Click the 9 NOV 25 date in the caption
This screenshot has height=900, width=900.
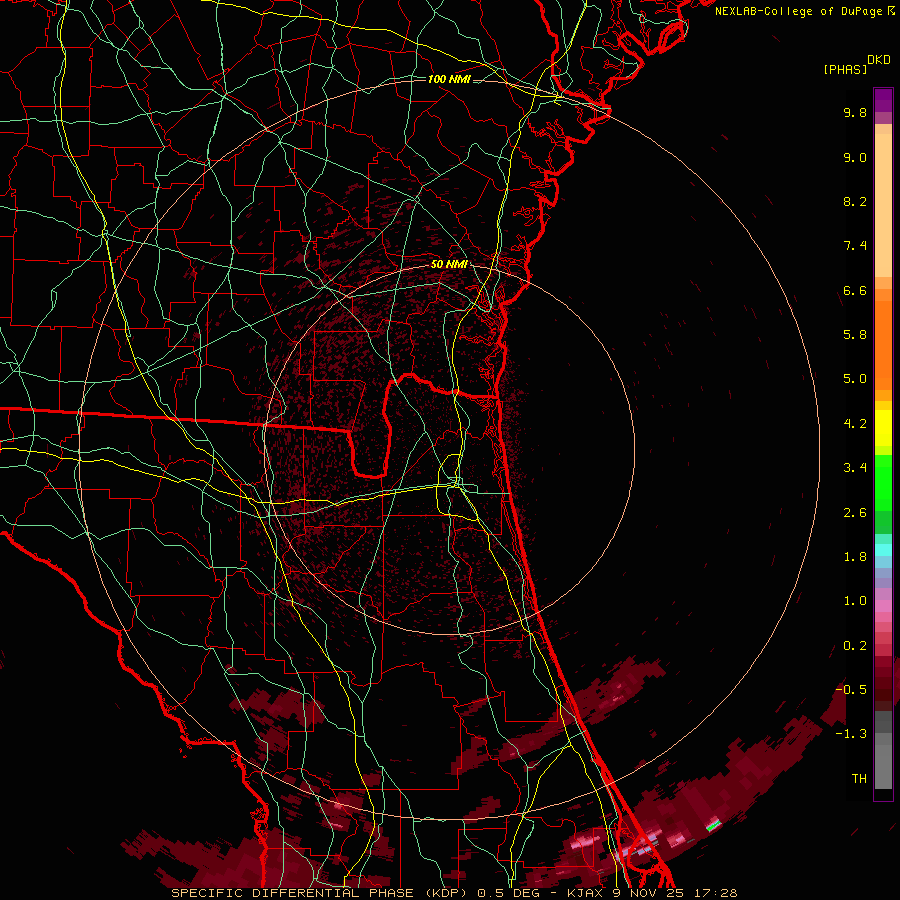(650, 893)
